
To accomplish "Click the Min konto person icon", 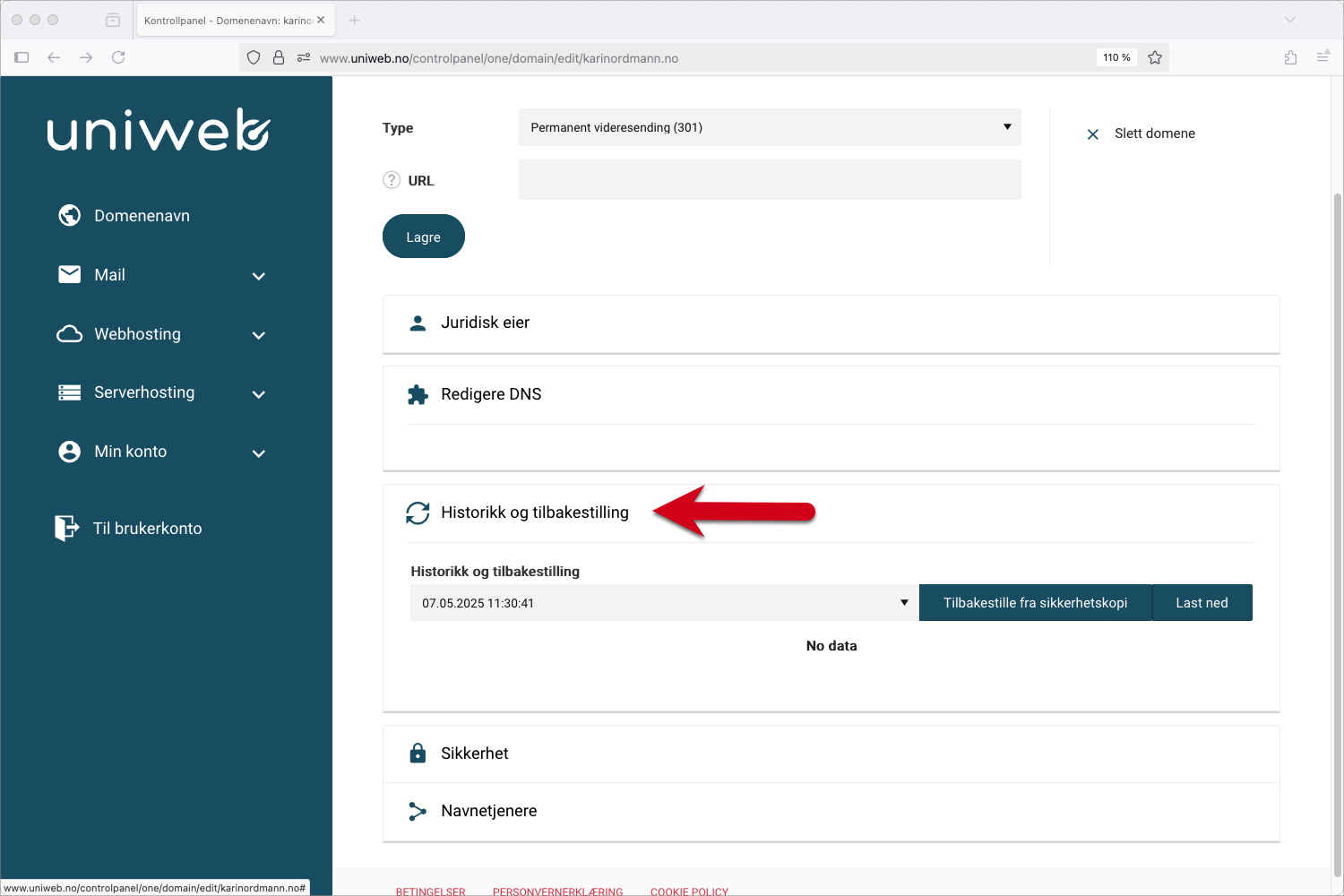I will [x=69, y=452].
